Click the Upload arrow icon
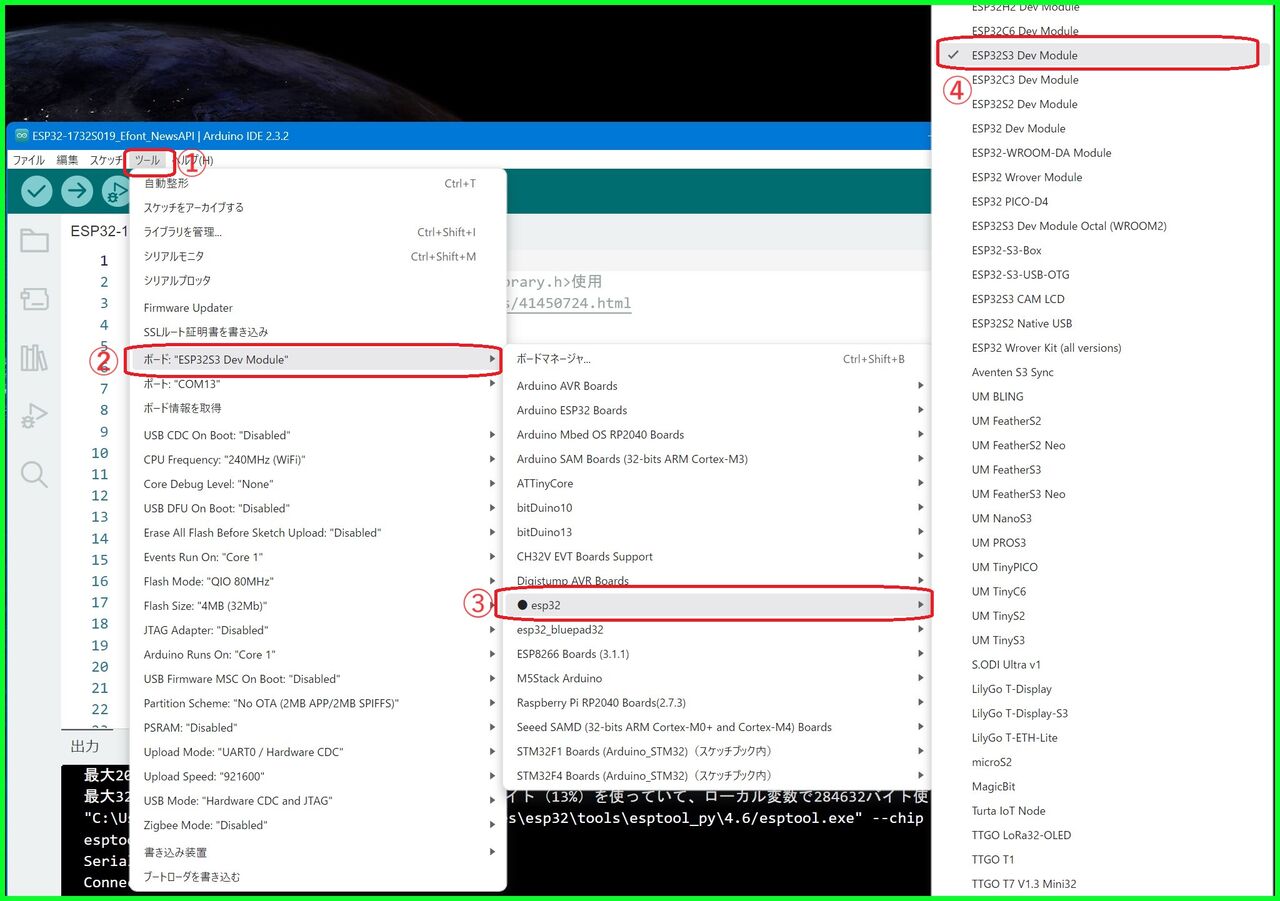The height and width of the screenshot is (901, 1280). 77,190
